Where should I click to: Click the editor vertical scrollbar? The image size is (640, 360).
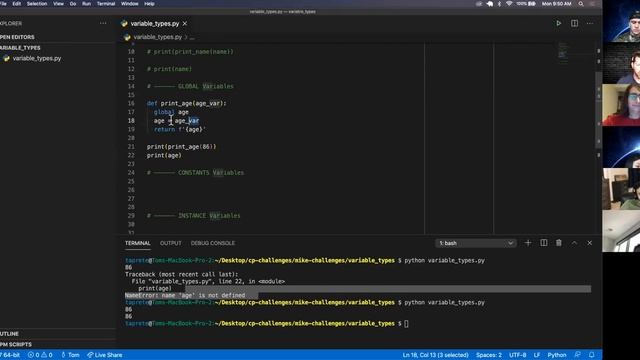(x=598, y=110)
